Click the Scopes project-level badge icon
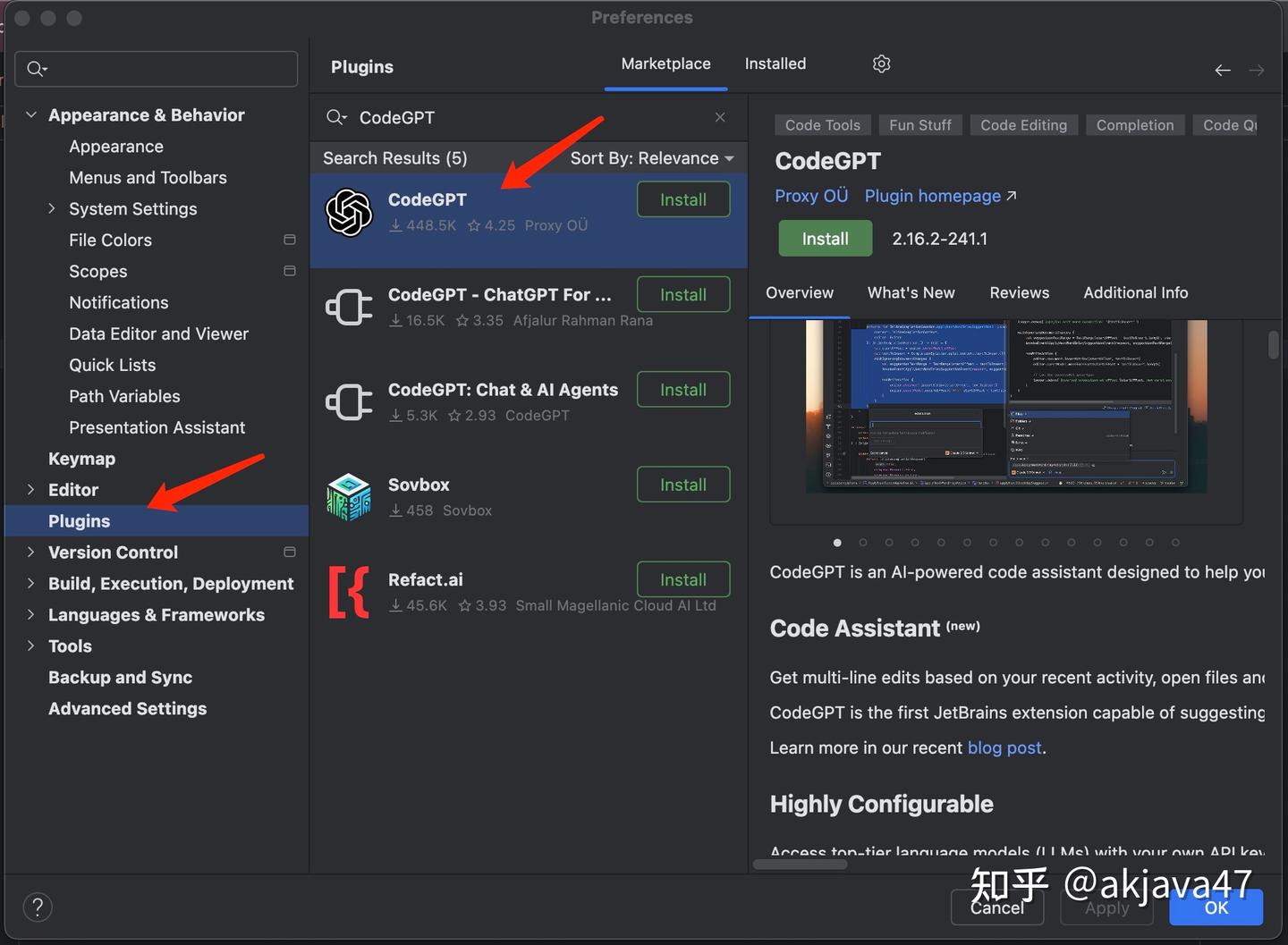Screen dimensions: 1288x945 [290, 271]
